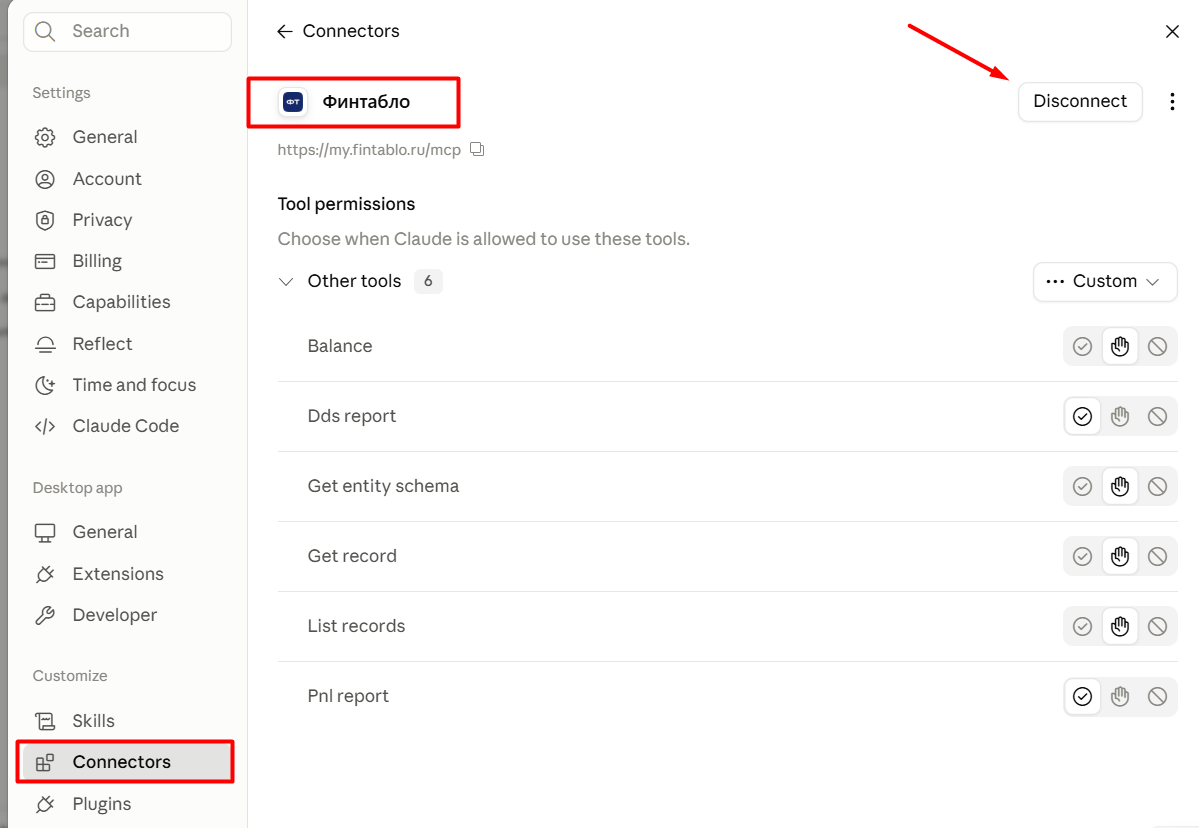This screenshot has width=1199, height=828.
Task: Open Claude Code settings
Action: 128,426
